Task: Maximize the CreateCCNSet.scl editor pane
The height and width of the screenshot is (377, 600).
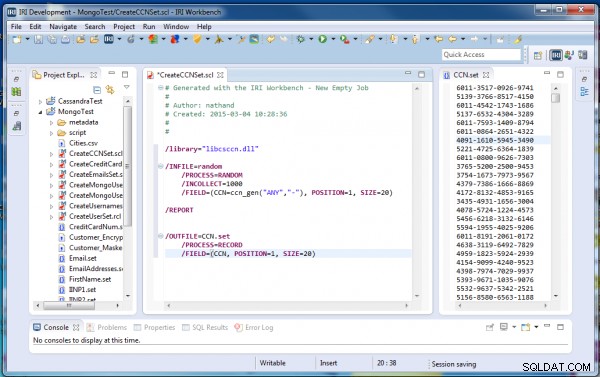Action: pyautogui.click(x=421, y=75)
